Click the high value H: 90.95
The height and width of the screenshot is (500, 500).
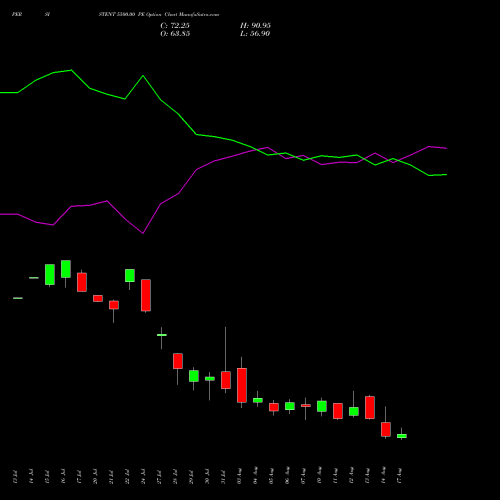coord(255,26)
